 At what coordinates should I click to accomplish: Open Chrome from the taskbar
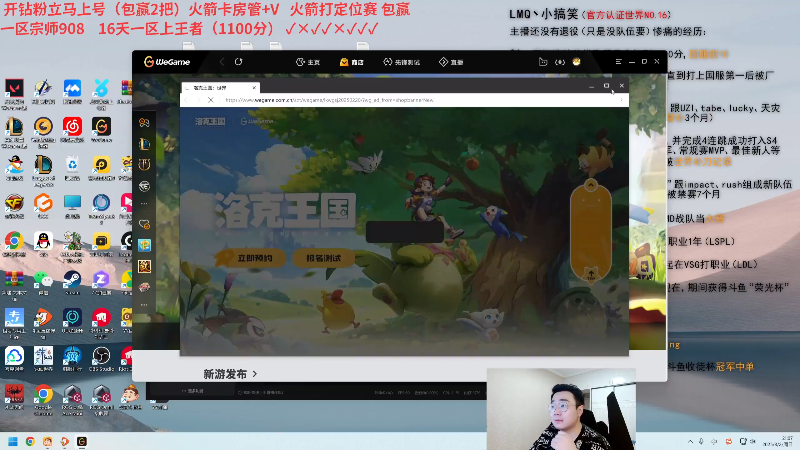pyautogui.click(x=30, y=441)
